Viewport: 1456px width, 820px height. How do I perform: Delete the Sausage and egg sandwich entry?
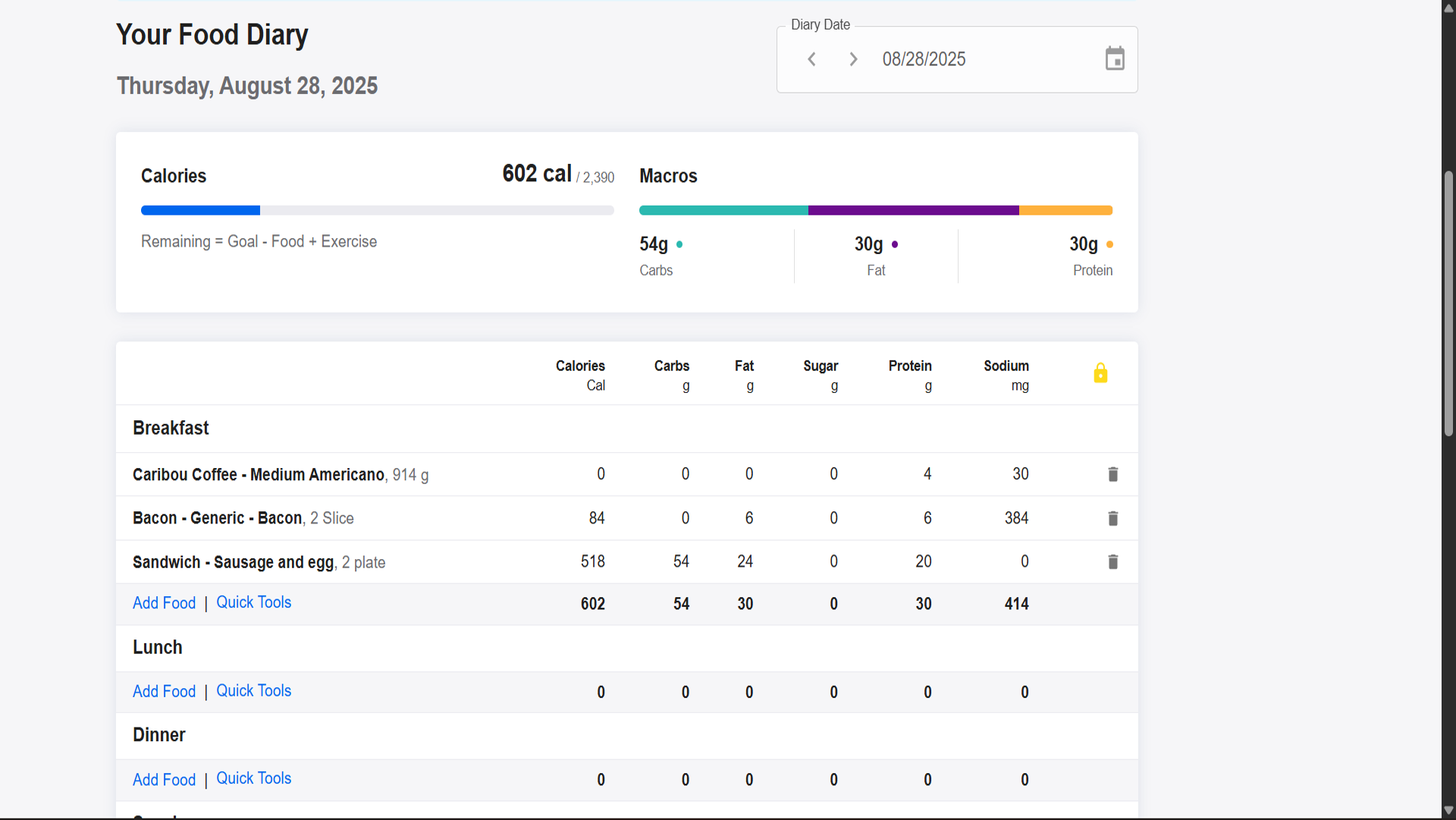[x=1112, y=562]
